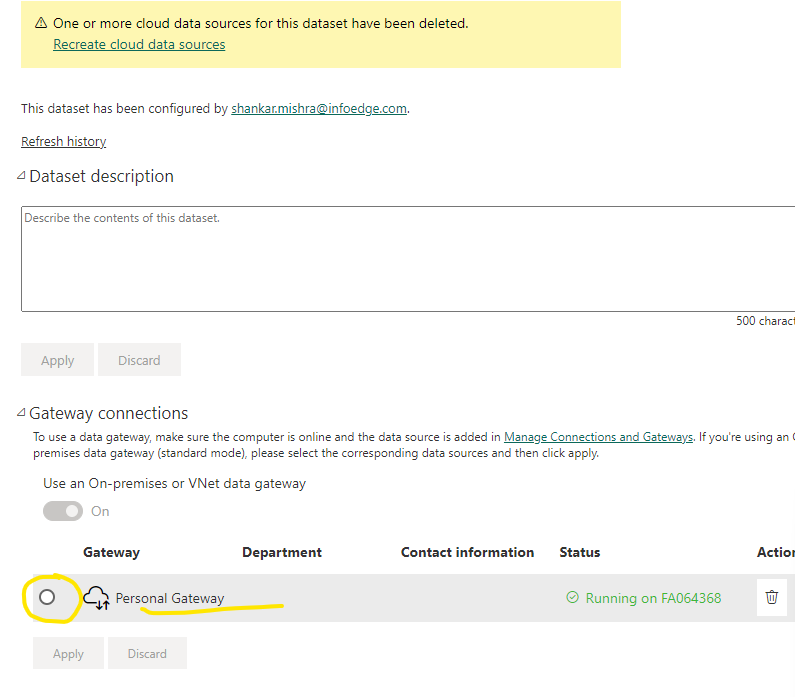The height and width of the screenshot is (697, 795).
Task: Click the warning triangle icon in the banner
Action: click(x=41, y=23)
